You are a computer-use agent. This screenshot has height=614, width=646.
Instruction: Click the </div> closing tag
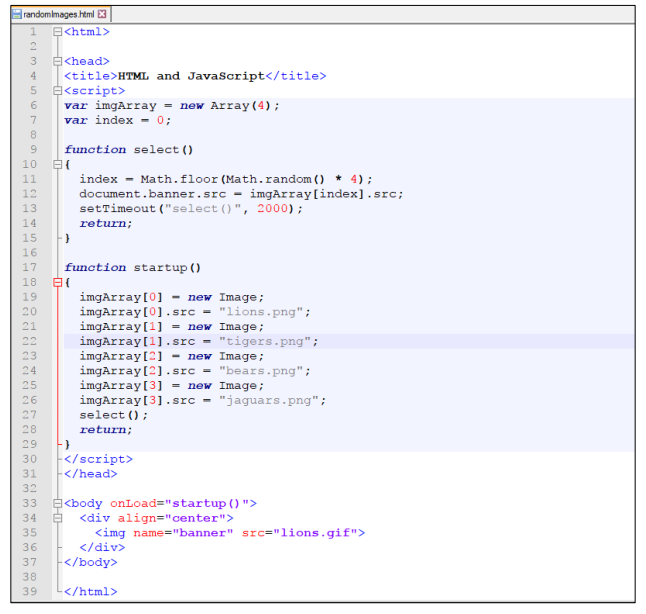102,548
